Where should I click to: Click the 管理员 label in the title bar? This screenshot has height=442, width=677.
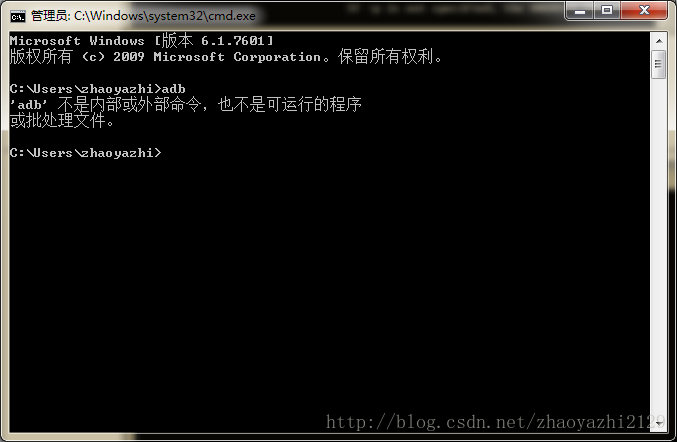coord(48,16)
